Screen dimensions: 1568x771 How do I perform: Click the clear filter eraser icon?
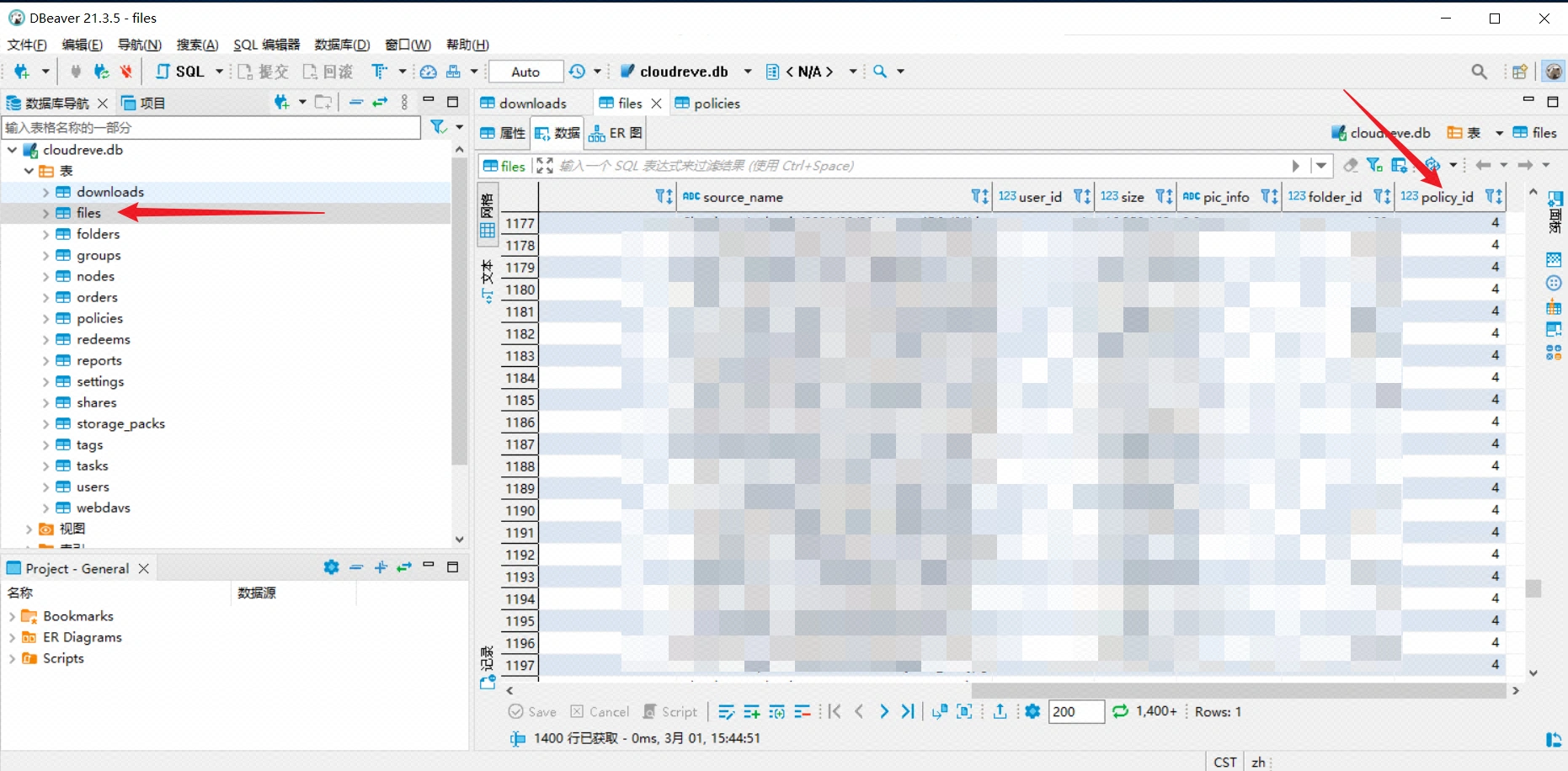tap(1350, 165)
